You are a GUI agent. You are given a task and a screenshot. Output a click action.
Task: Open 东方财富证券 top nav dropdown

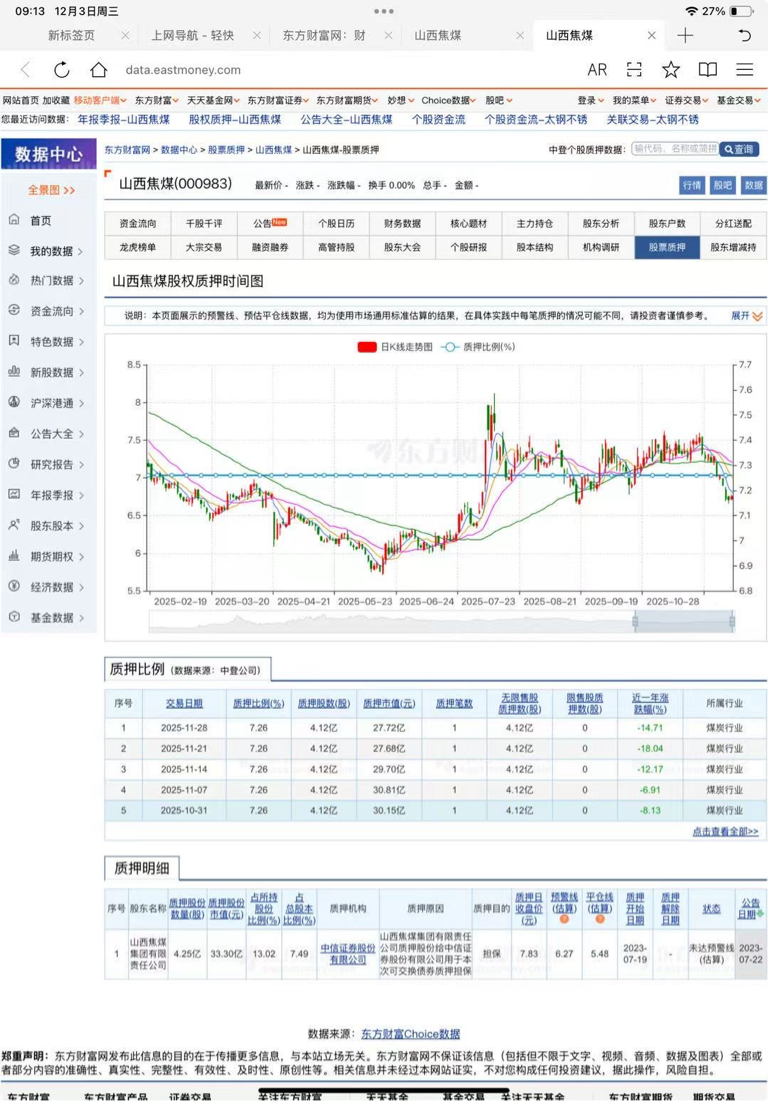[x=278, y=100]
